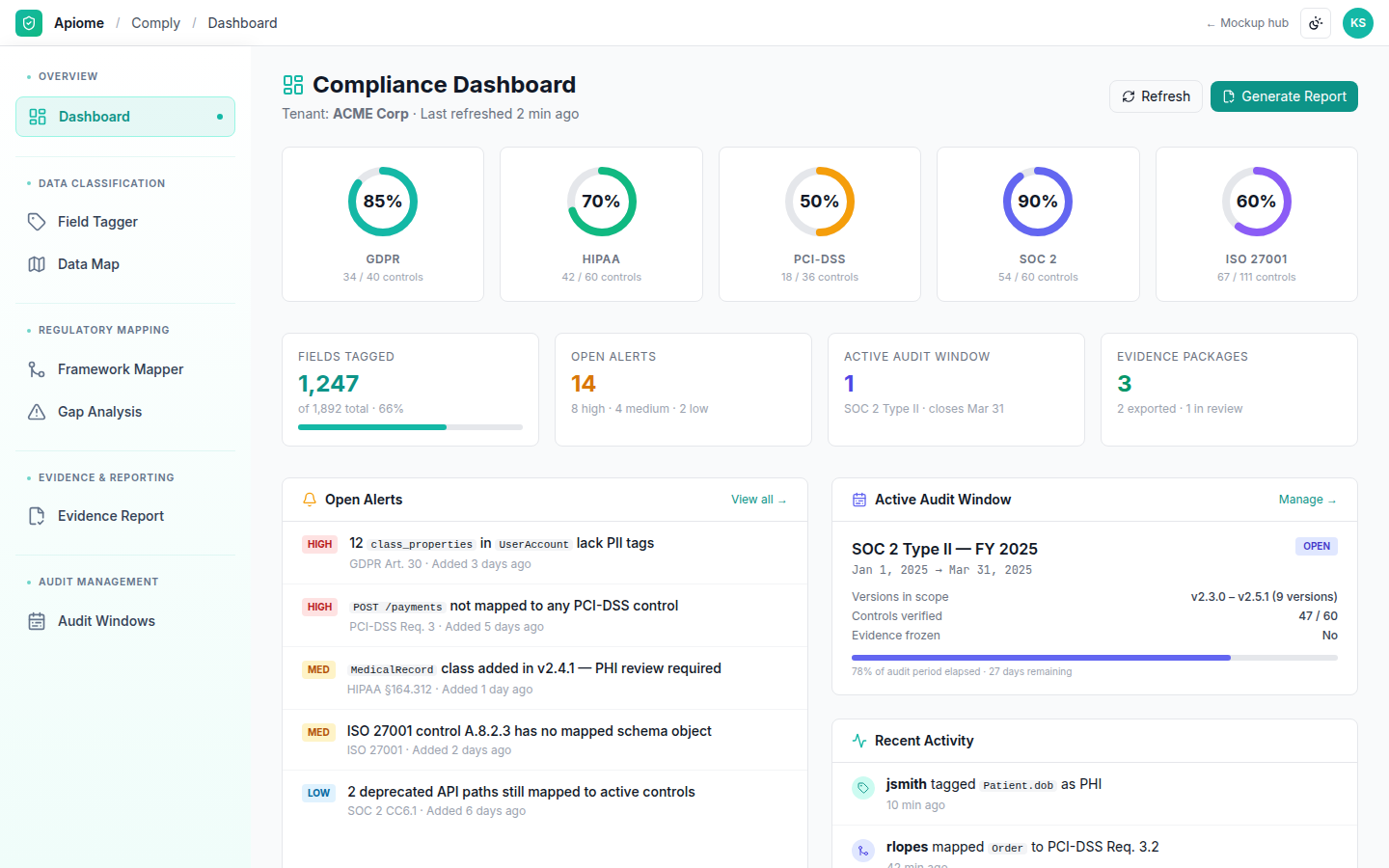Click the calendar icon beside Active Audit Window
This screenshot has width=1389, height=868.
coord(859,500)
